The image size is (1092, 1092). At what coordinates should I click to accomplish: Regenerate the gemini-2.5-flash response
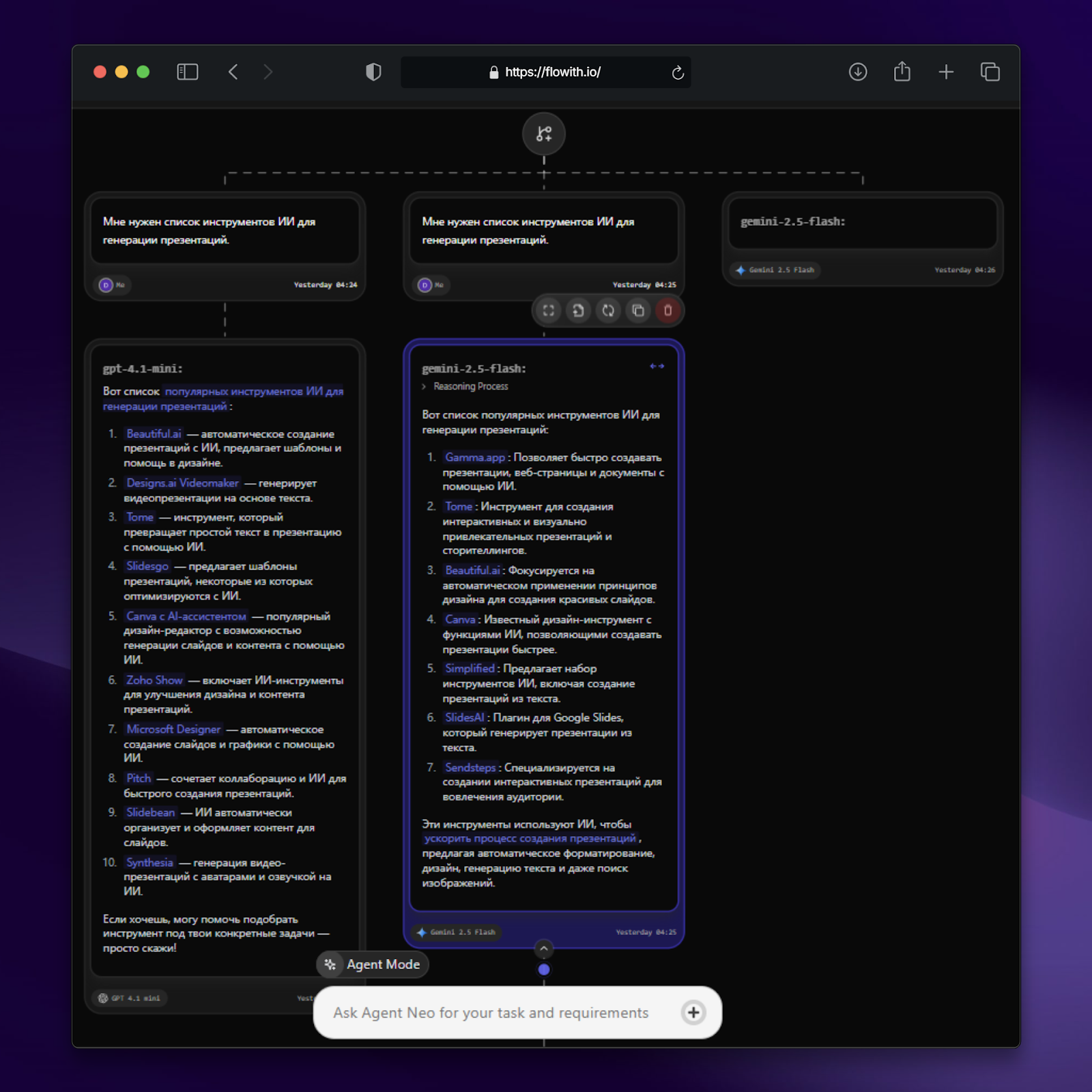pos(608,311)
